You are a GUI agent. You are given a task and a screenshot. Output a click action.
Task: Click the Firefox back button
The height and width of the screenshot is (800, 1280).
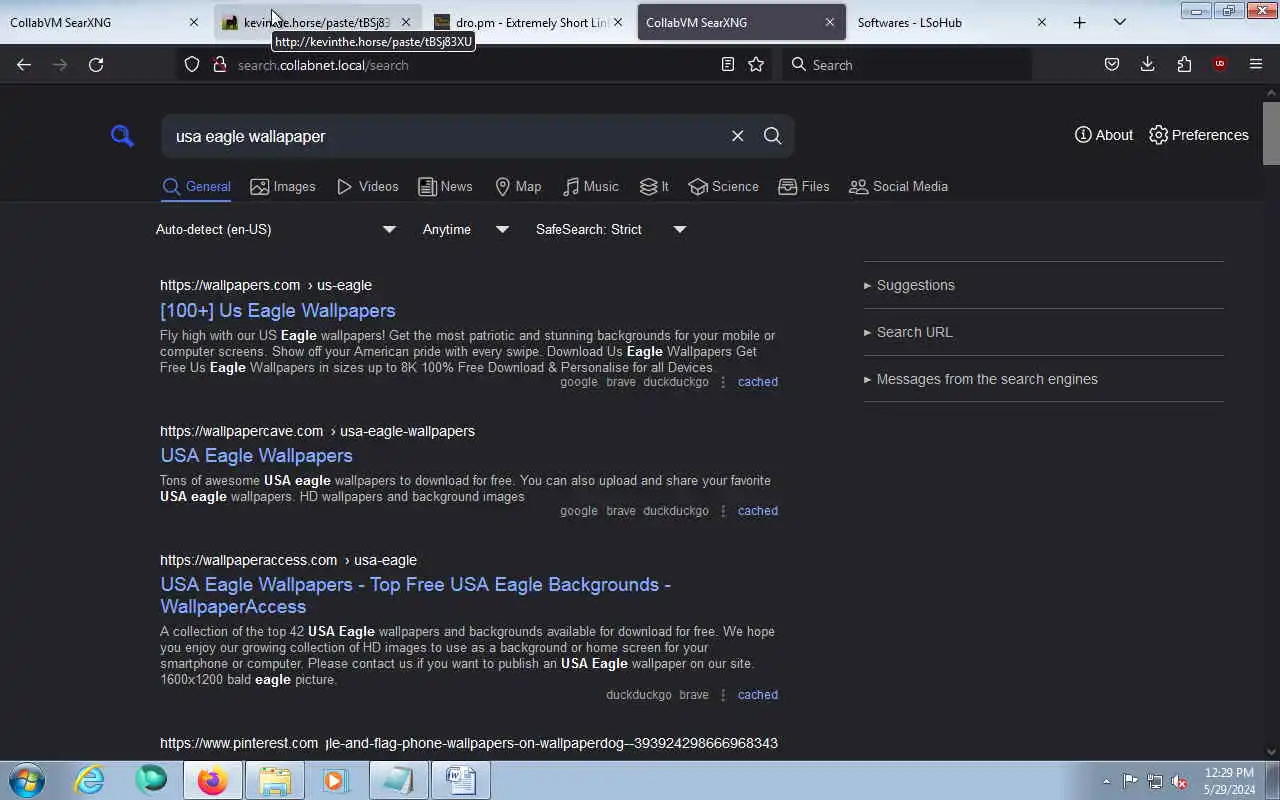point(24,64)
